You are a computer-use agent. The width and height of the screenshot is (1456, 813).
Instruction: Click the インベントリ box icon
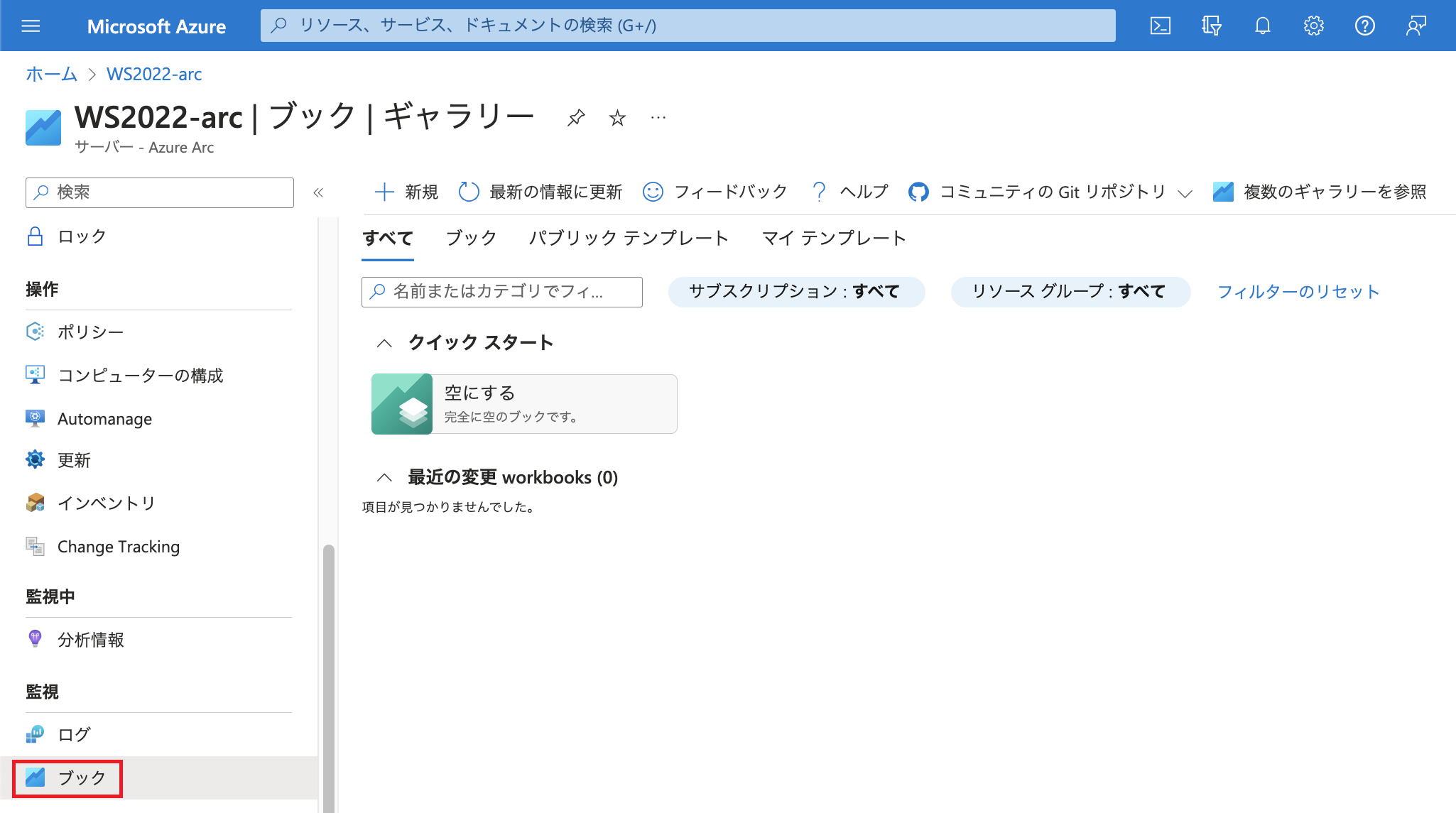35,503
